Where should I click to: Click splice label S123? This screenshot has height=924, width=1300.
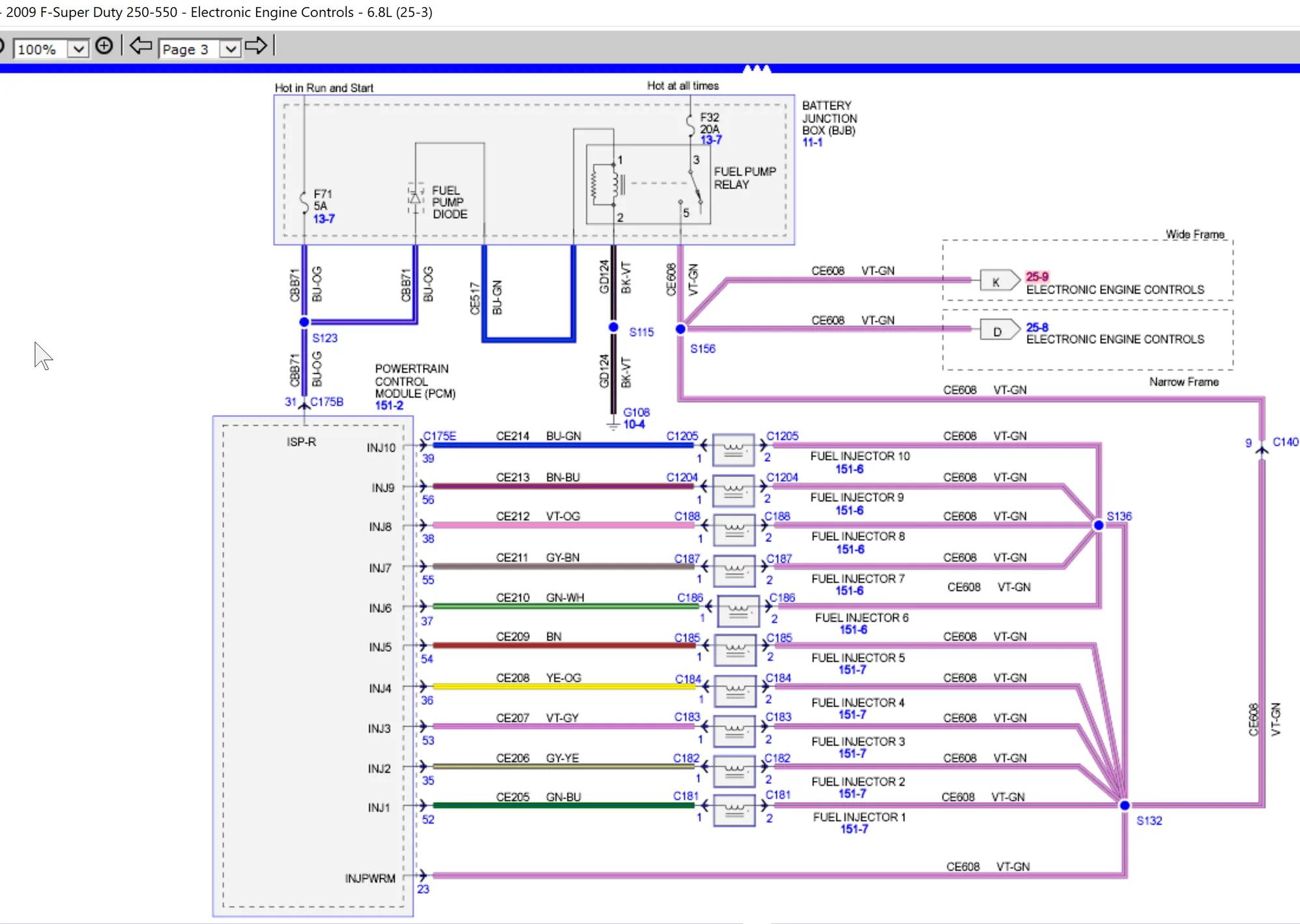coord(325,338)
